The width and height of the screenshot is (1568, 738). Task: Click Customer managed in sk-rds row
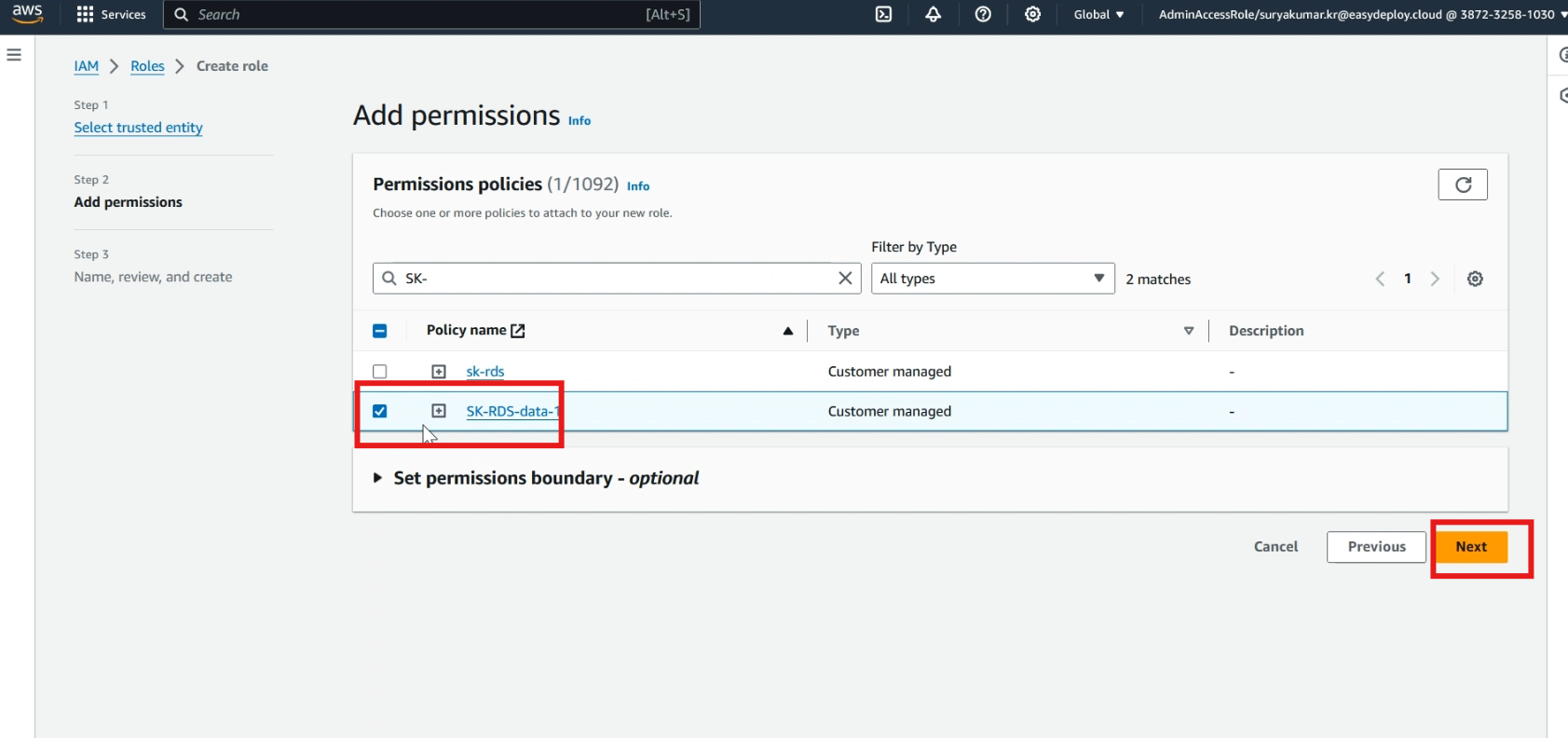click(x=890, y=372)
